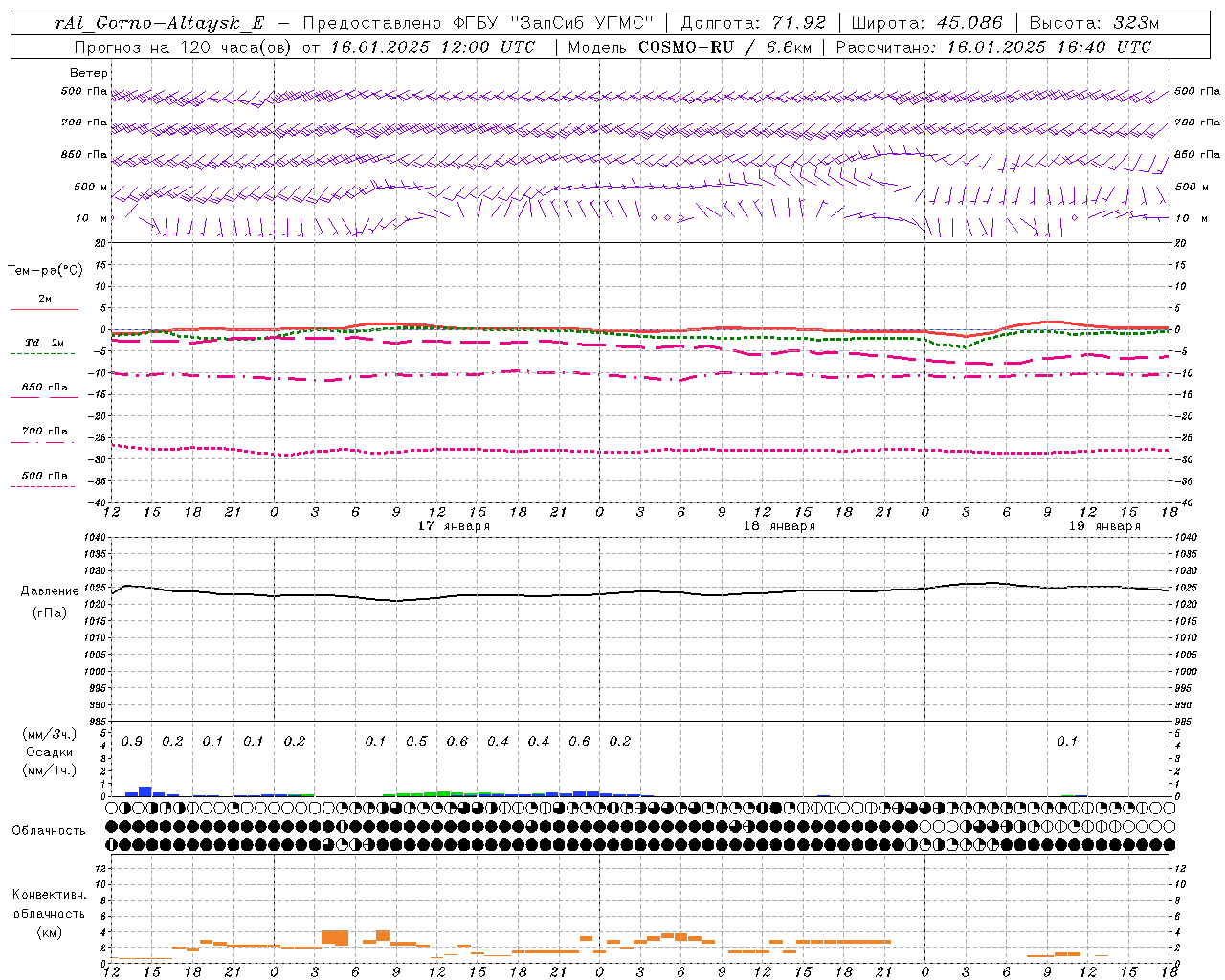This screenshot has height=980, width=1225.
Task: Click the Ветер wind panel label
Action: point(89,73)
